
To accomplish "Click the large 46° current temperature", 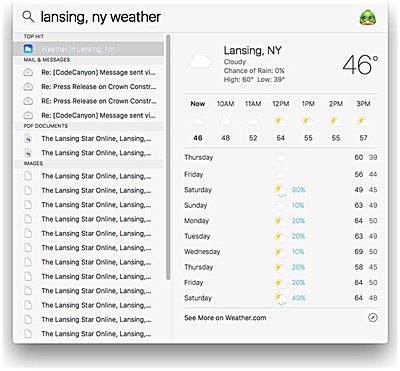I will coord(360,65).
